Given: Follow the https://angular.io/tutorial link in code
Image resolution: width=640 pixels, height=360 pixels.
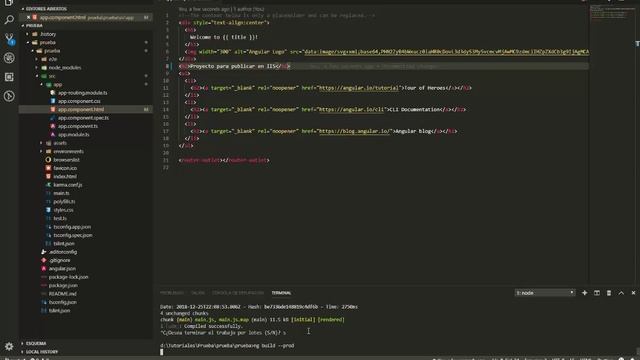Looking at the screenshot, I should pyautogui.click(x=359, y=88).
